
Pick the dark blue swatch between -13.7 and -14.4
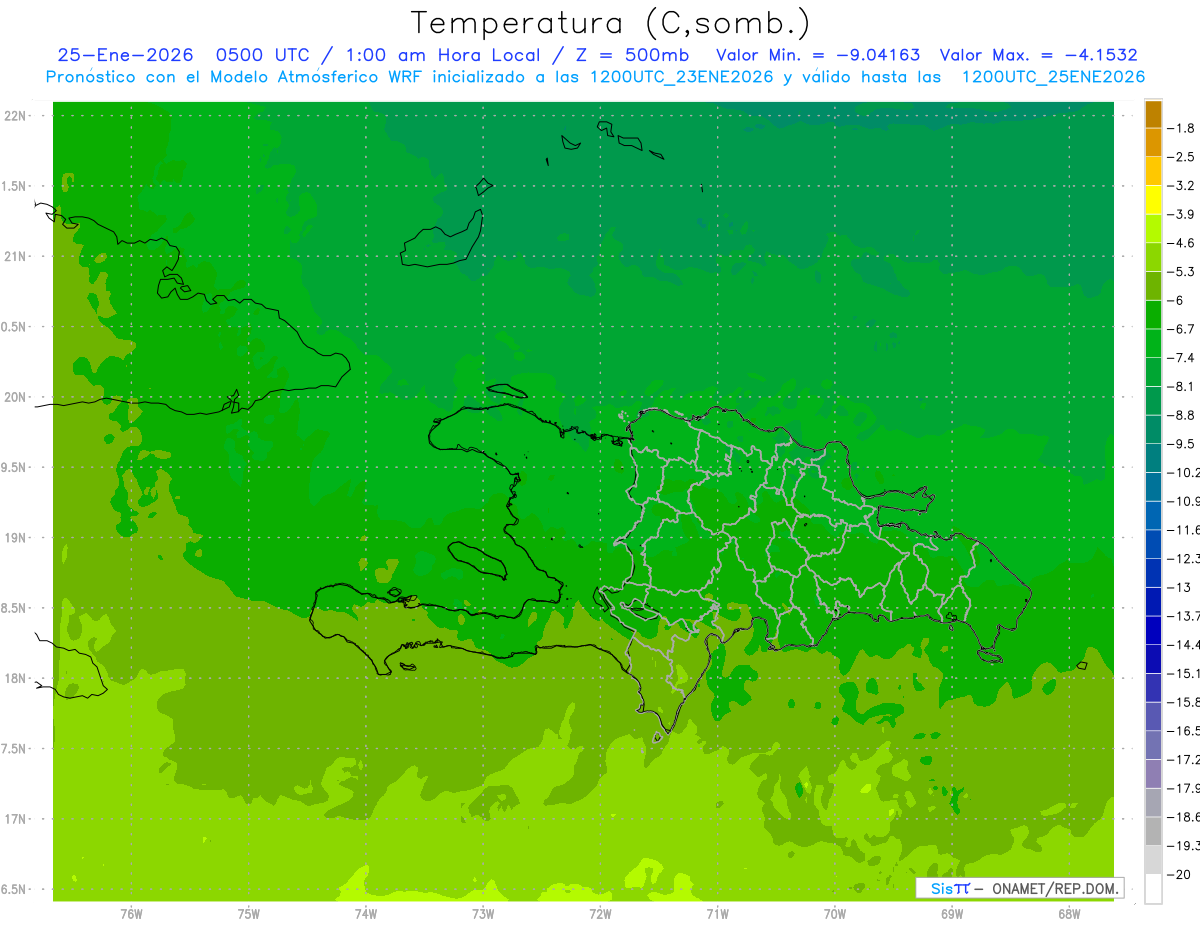(x=1153, y=631)
